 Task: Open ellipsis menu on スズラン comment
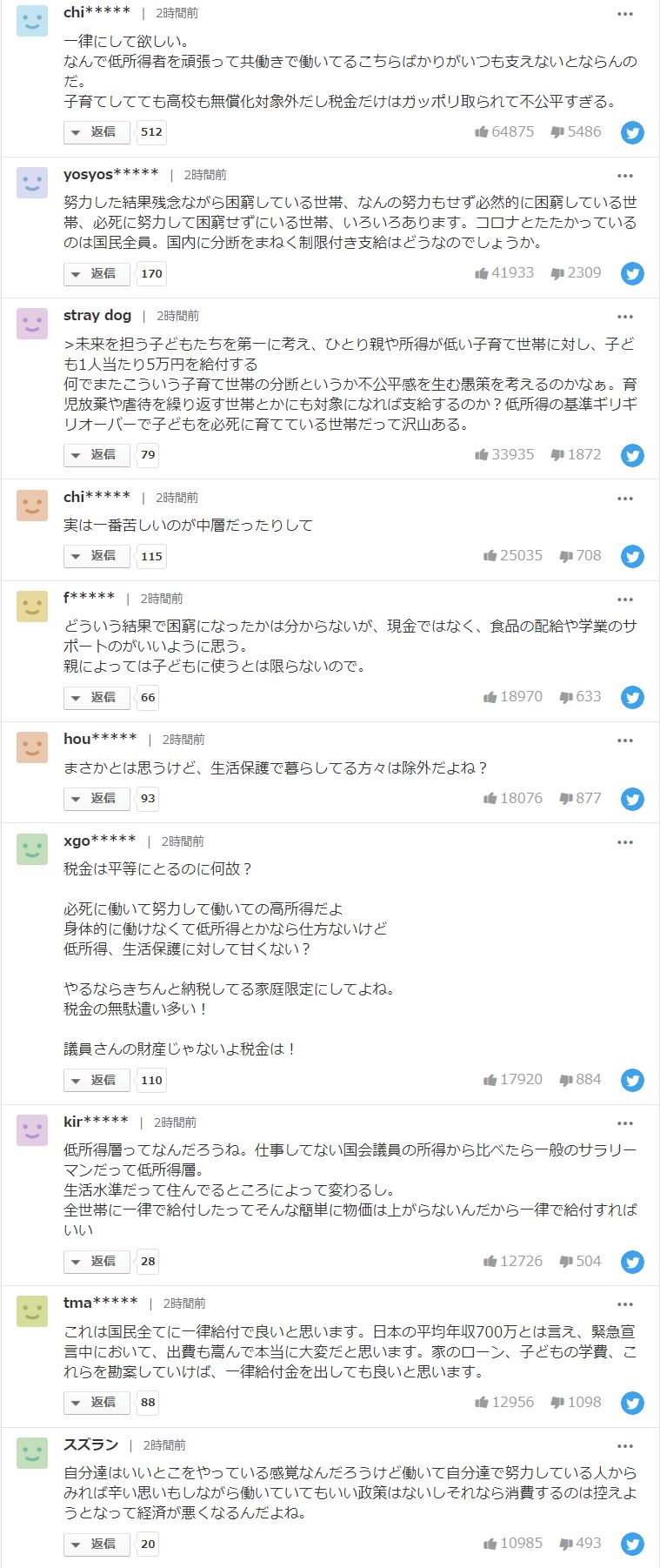625,1446
